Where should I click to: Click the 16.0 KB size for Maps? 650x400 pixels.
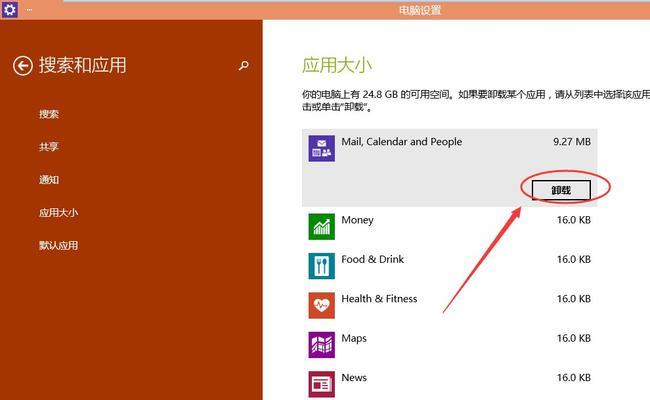point(574,338)
